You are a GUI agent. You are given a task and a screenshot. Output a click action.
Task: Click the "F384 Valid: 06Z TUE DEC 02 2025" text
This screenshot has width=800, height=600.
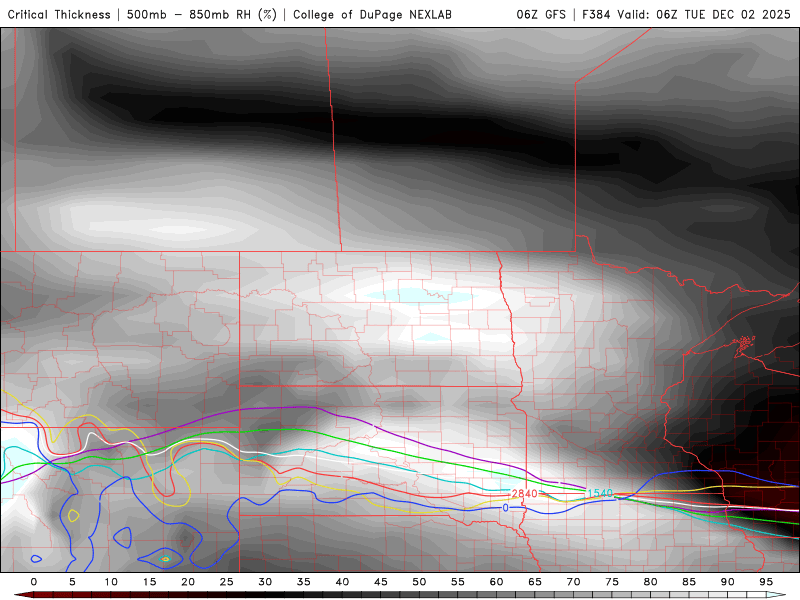click(x=686, y=14)
